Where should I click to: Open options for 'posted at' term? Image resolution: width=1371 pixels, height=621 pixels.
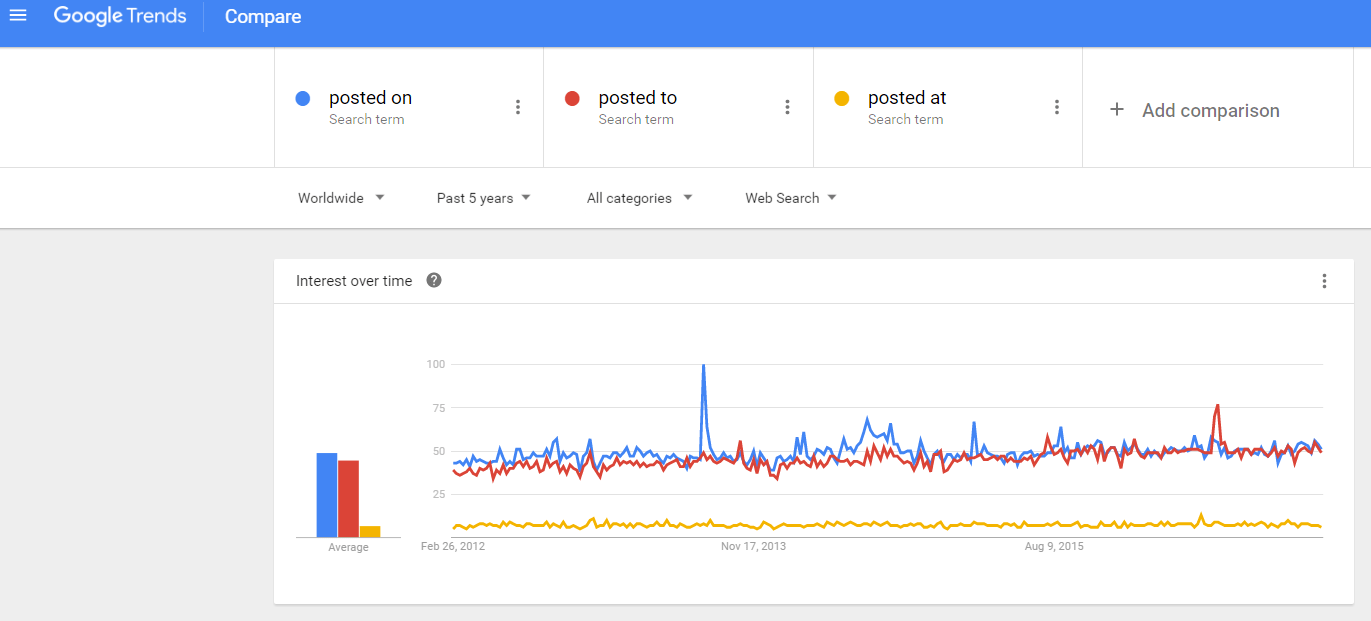[1056, 107]
